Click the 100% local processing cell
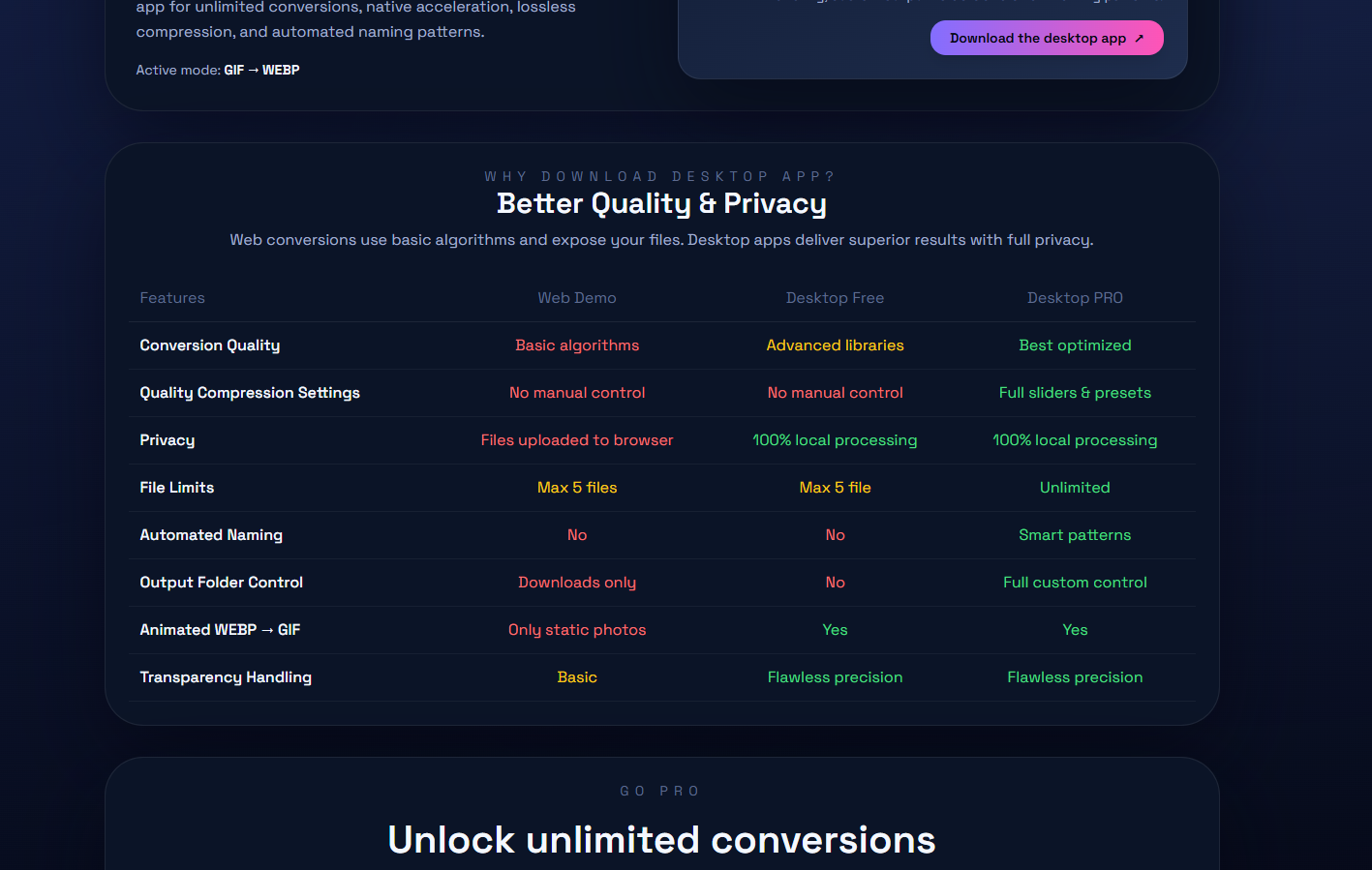The width and height of the screenshot is (1372, 870). coord(835,439)
